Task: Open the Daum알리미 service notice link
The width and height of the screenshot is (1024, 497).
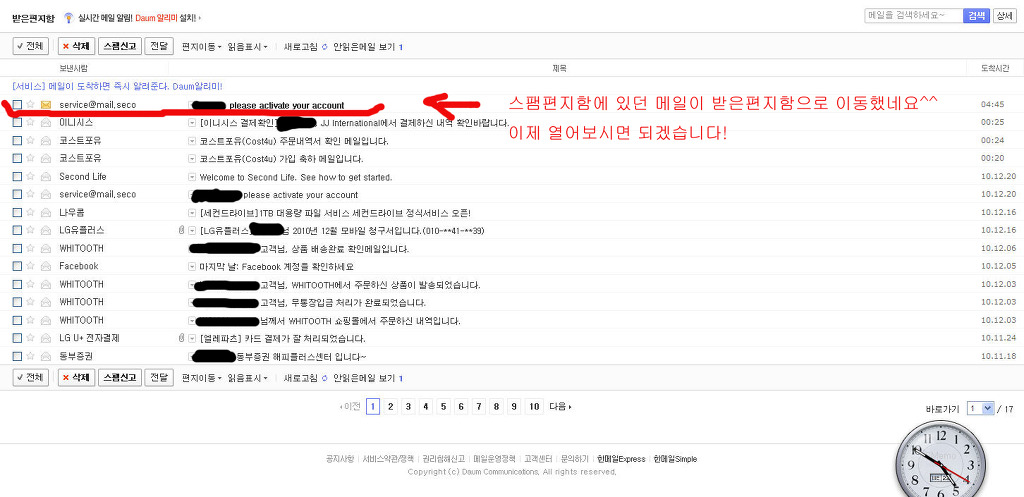Action: 118,86
